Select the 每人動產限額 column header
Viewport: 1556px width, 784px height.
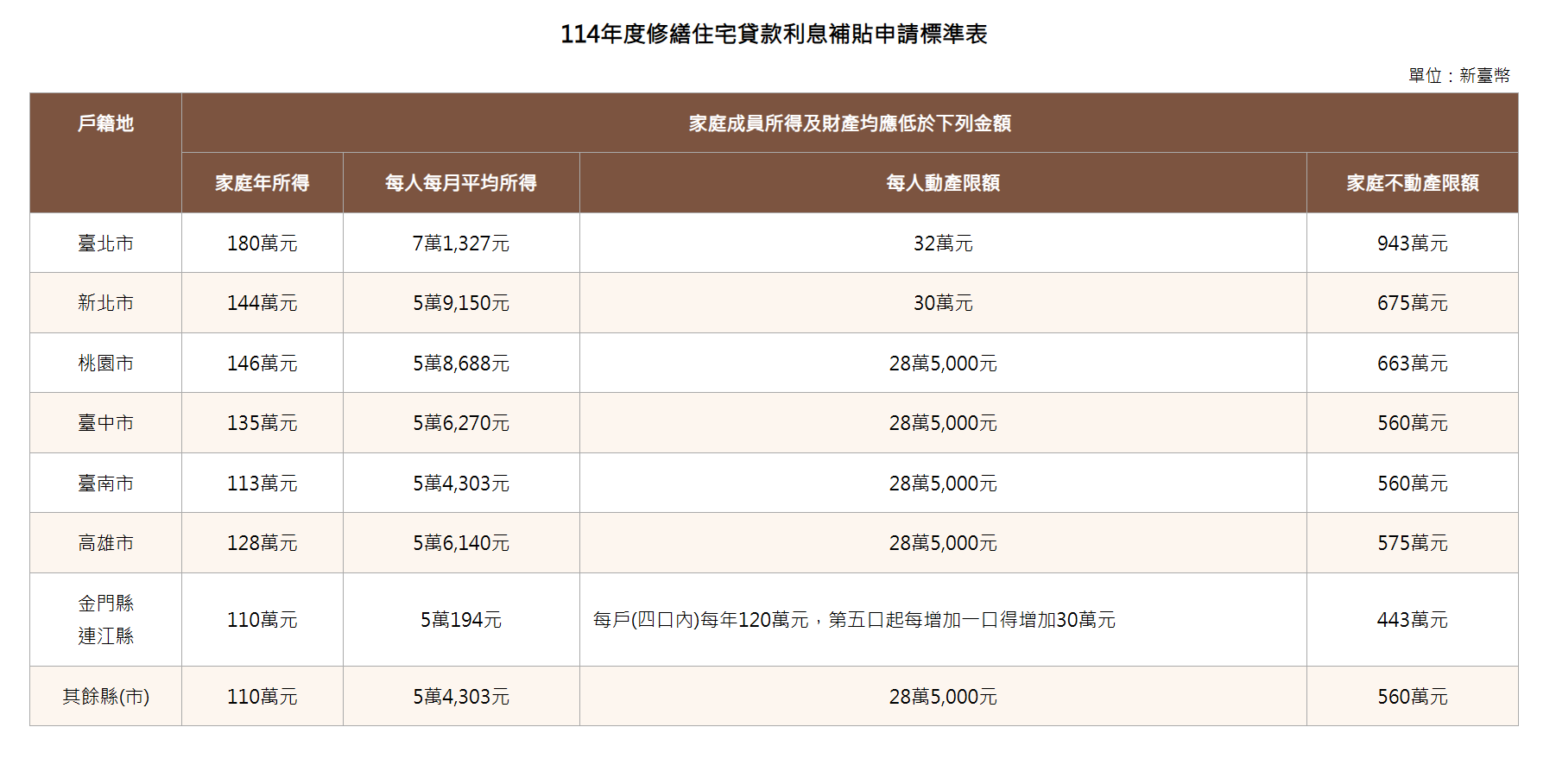pyautogui.click(x=943, y=183)
